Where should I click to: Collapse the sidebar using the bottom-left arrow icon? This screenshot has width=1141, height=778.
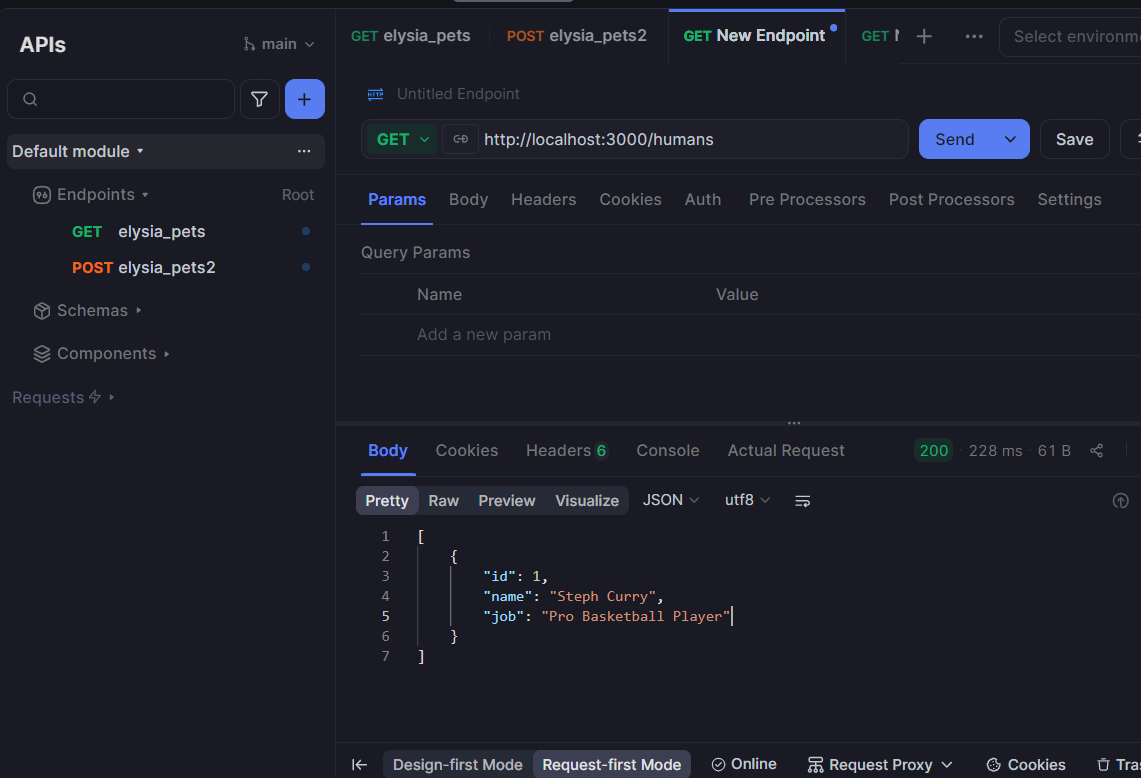(x=359, y=764)
